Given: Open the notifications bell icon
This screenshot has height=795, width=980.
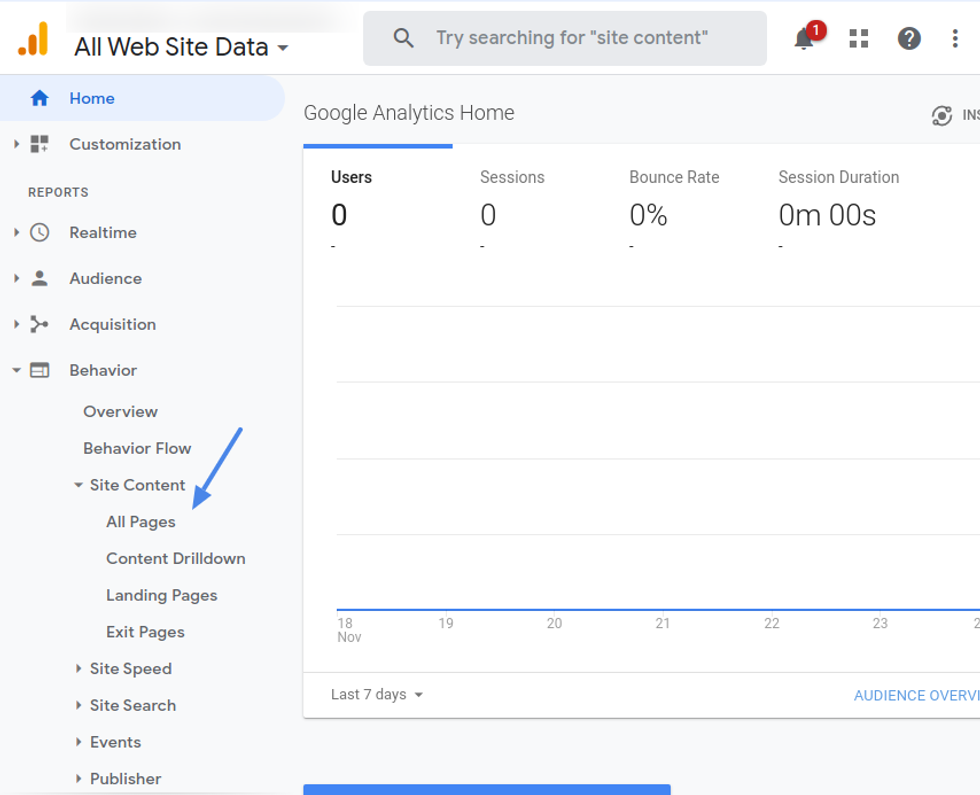Looking at the screenshot, I should [804, 39].
